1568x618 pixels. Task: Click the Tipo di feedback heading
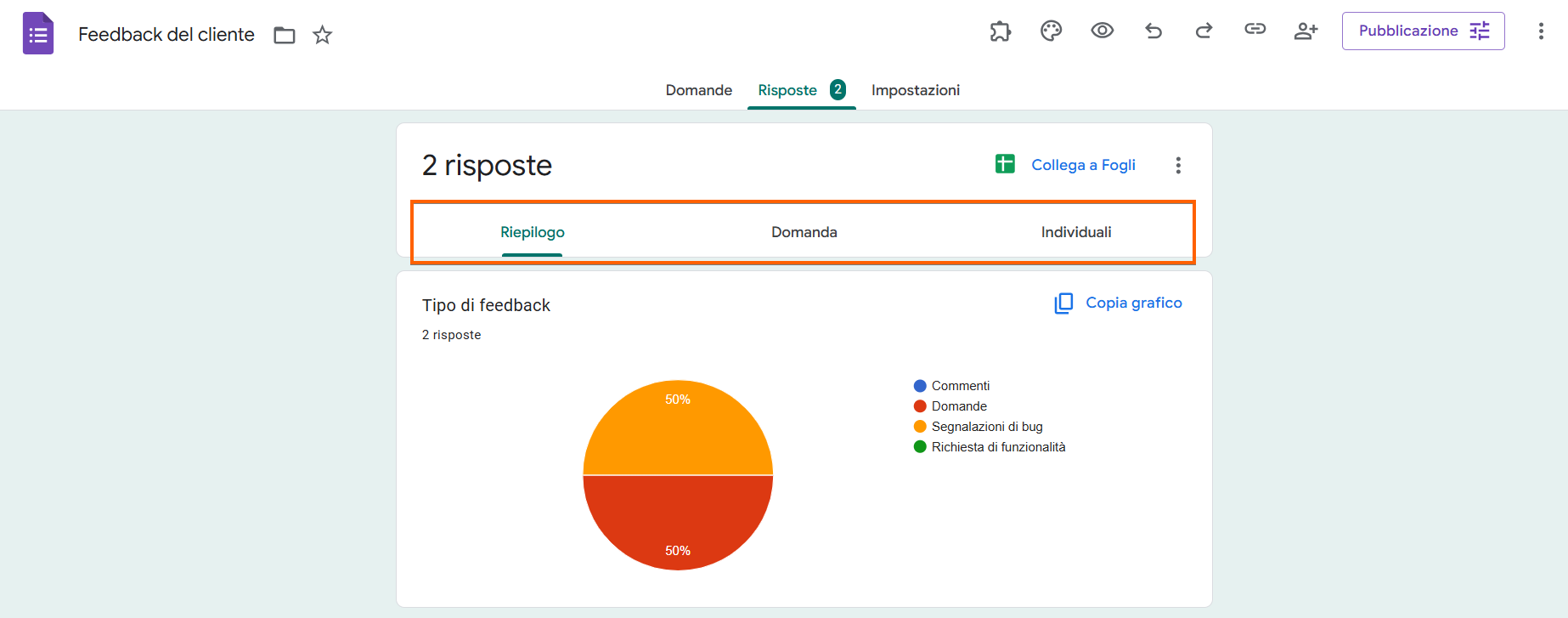486,305
